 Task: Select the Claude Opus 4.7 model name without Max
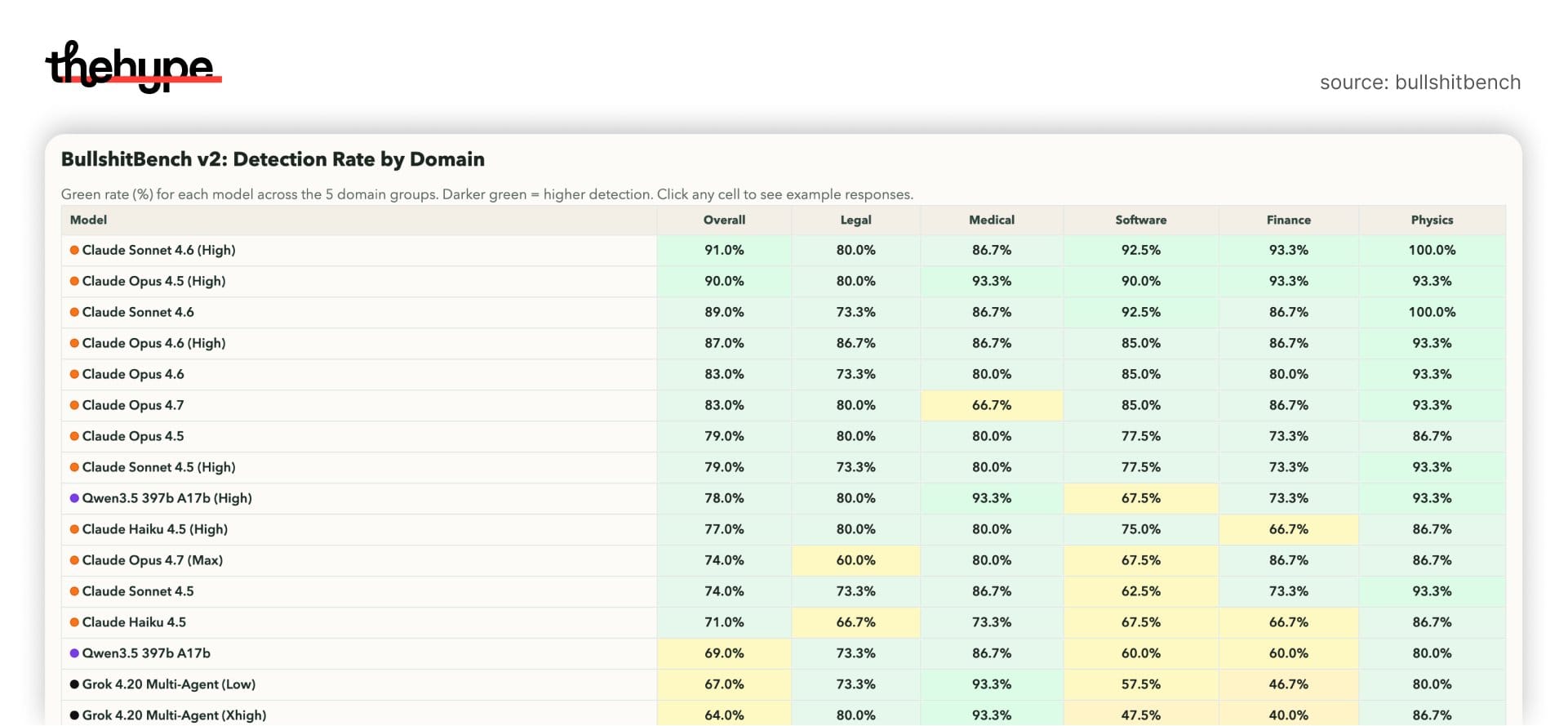click(133, 406)
